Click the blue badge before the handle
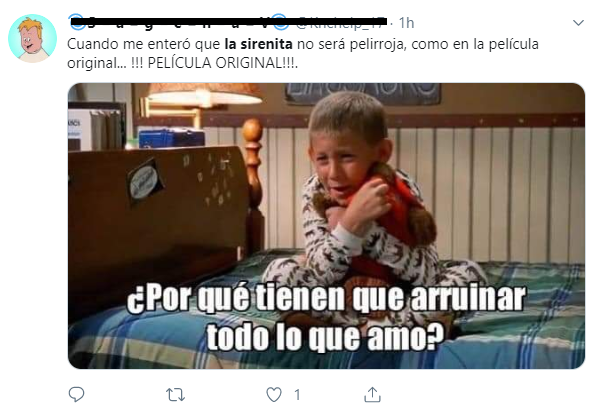 pyautogui.click(x=280, y=22)
